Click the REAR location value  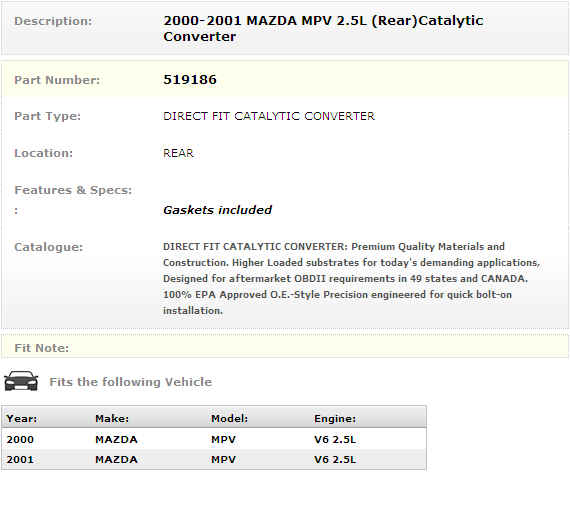[178, 153]
